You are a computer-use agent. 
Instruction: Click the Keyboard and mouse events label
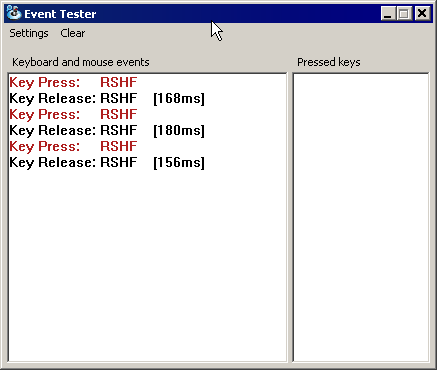click(x=81, y=62)
